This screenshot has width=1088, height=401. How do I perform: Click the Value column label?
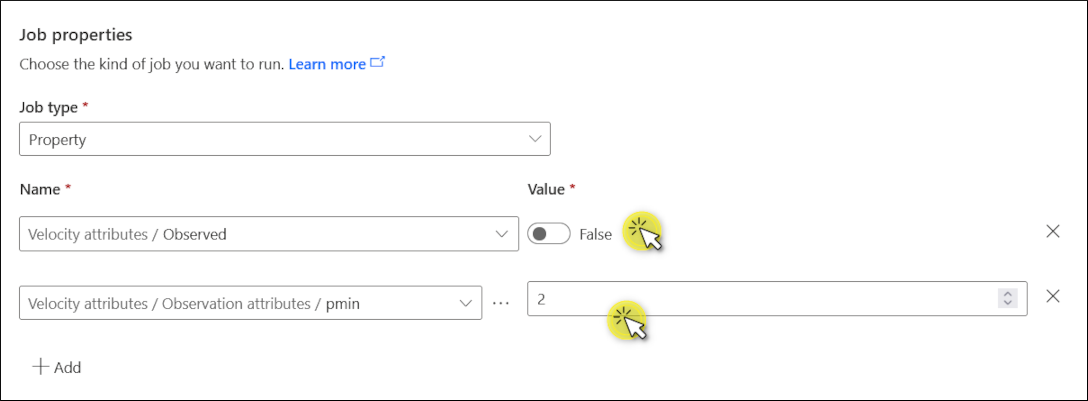(x=547, y=189)
